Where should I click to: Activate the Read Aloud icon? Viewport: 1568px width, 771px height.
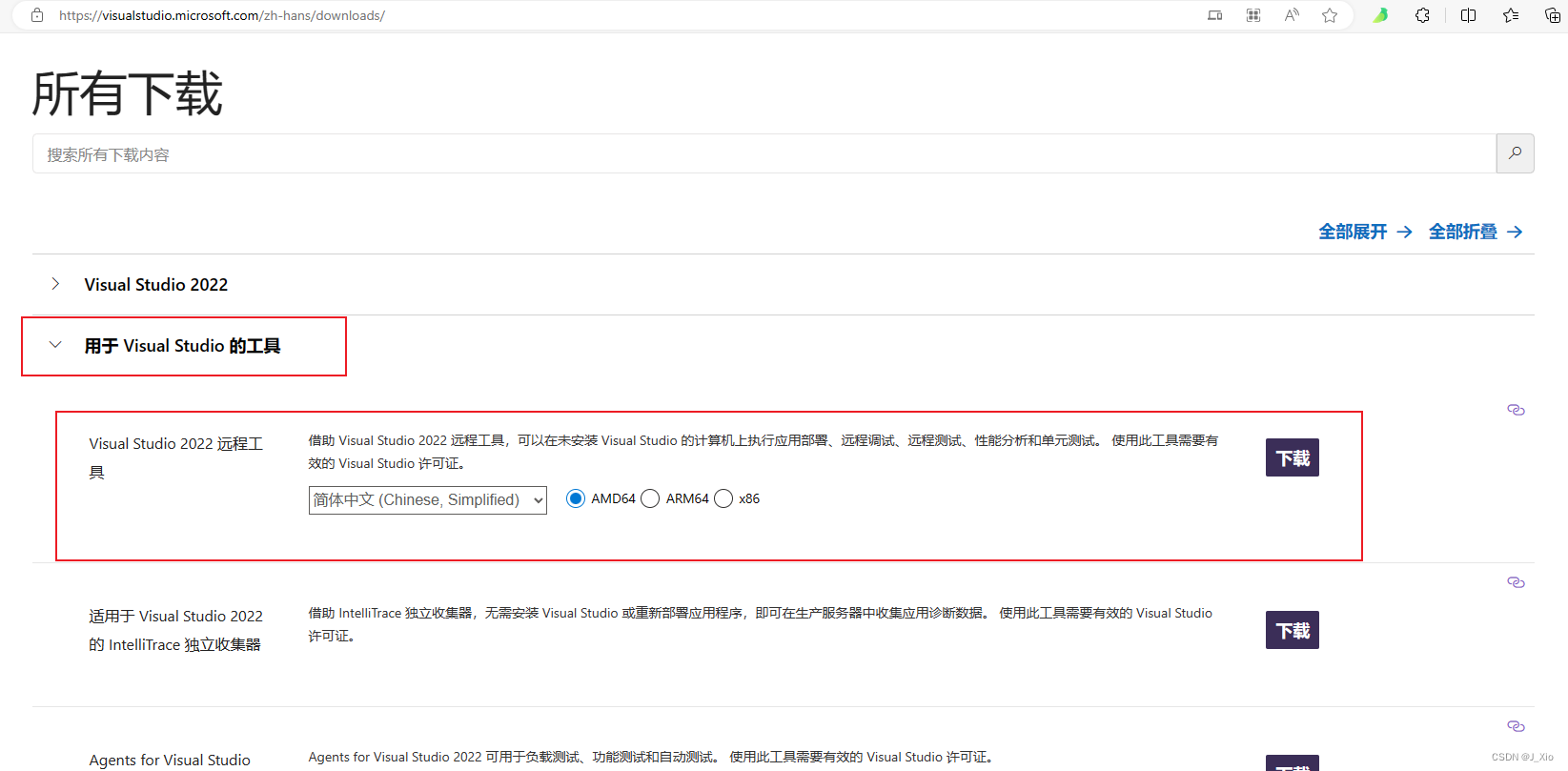pyautogui.click(x=1292, y=15)
